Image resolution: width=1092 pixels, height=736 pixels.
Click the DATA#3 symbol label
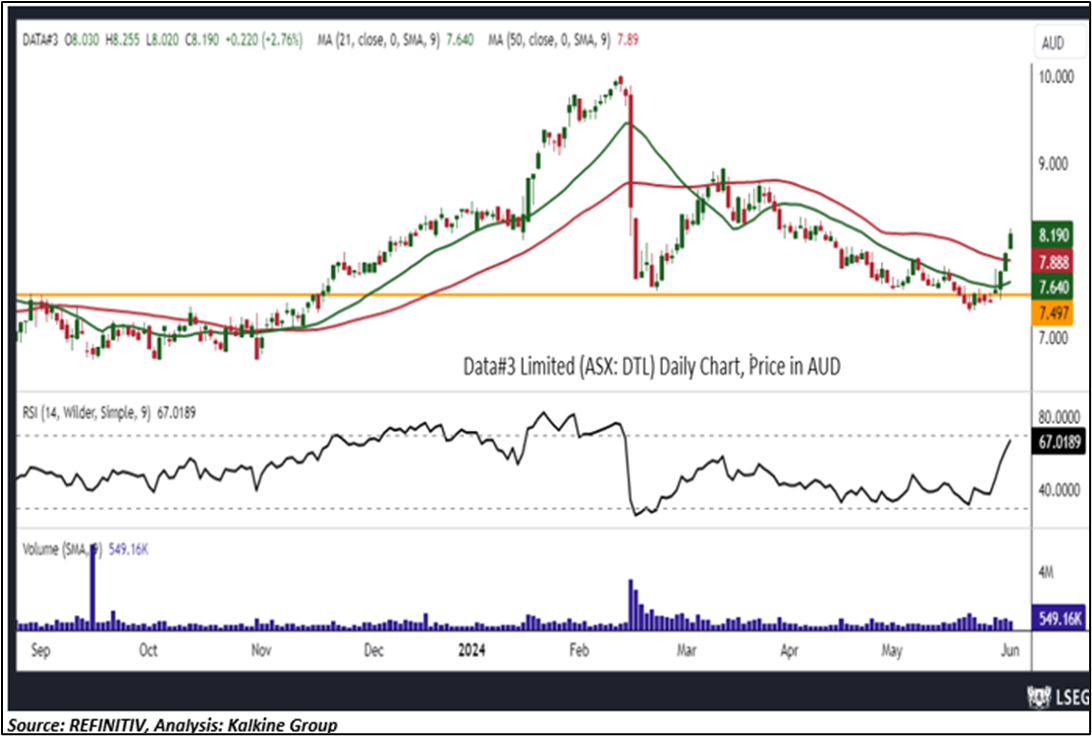coord(38,42)
